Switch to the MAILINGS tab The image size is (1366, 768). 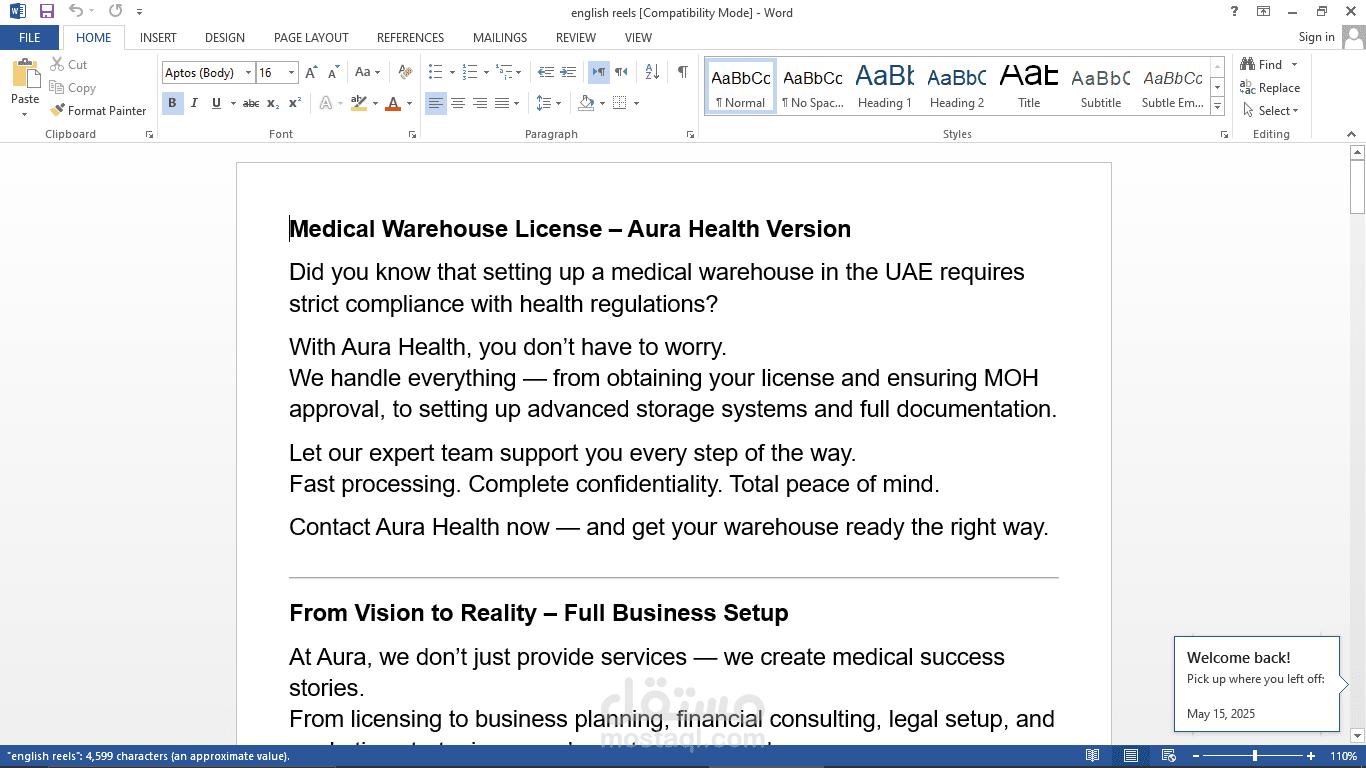[x=500, y=38]
